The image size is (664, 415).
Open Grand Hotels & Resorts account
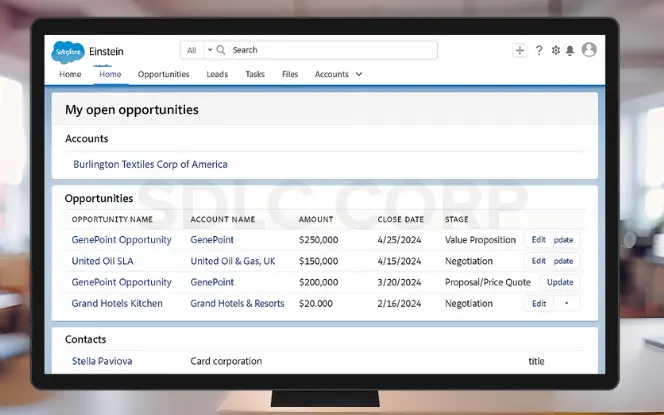tap(237, 303)
